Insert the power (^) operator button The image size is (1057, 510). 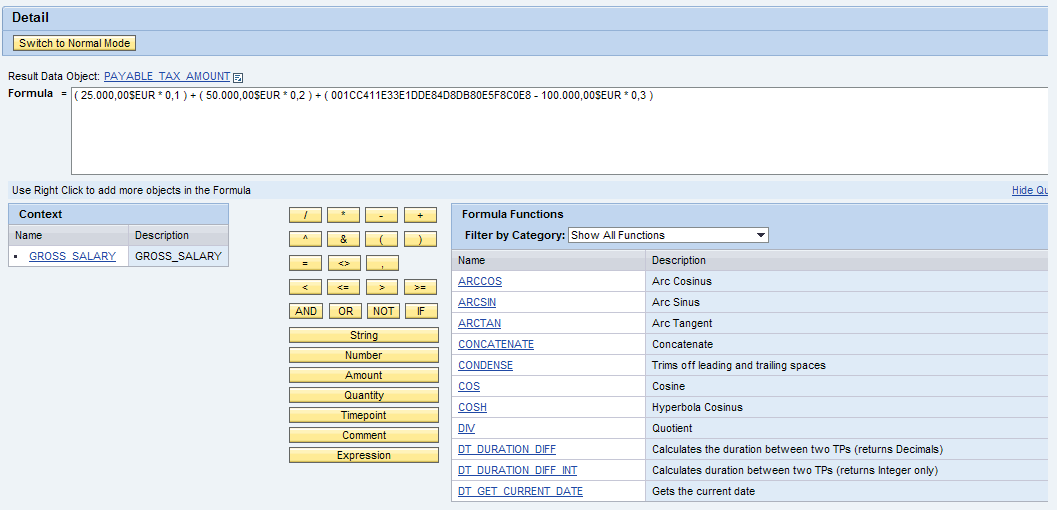point(305,239)
